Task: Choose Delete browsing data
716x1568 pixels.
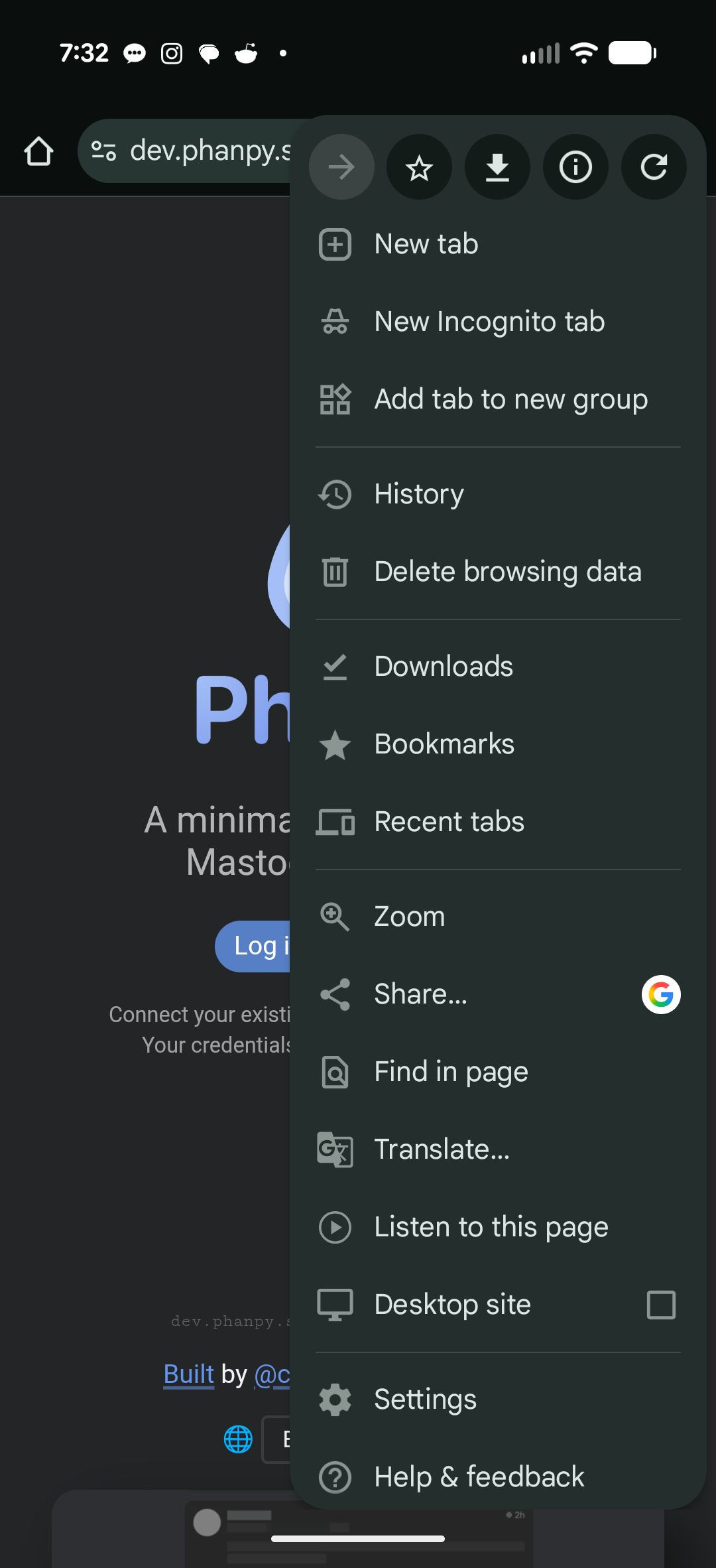Action: click(x=508, y=572)
